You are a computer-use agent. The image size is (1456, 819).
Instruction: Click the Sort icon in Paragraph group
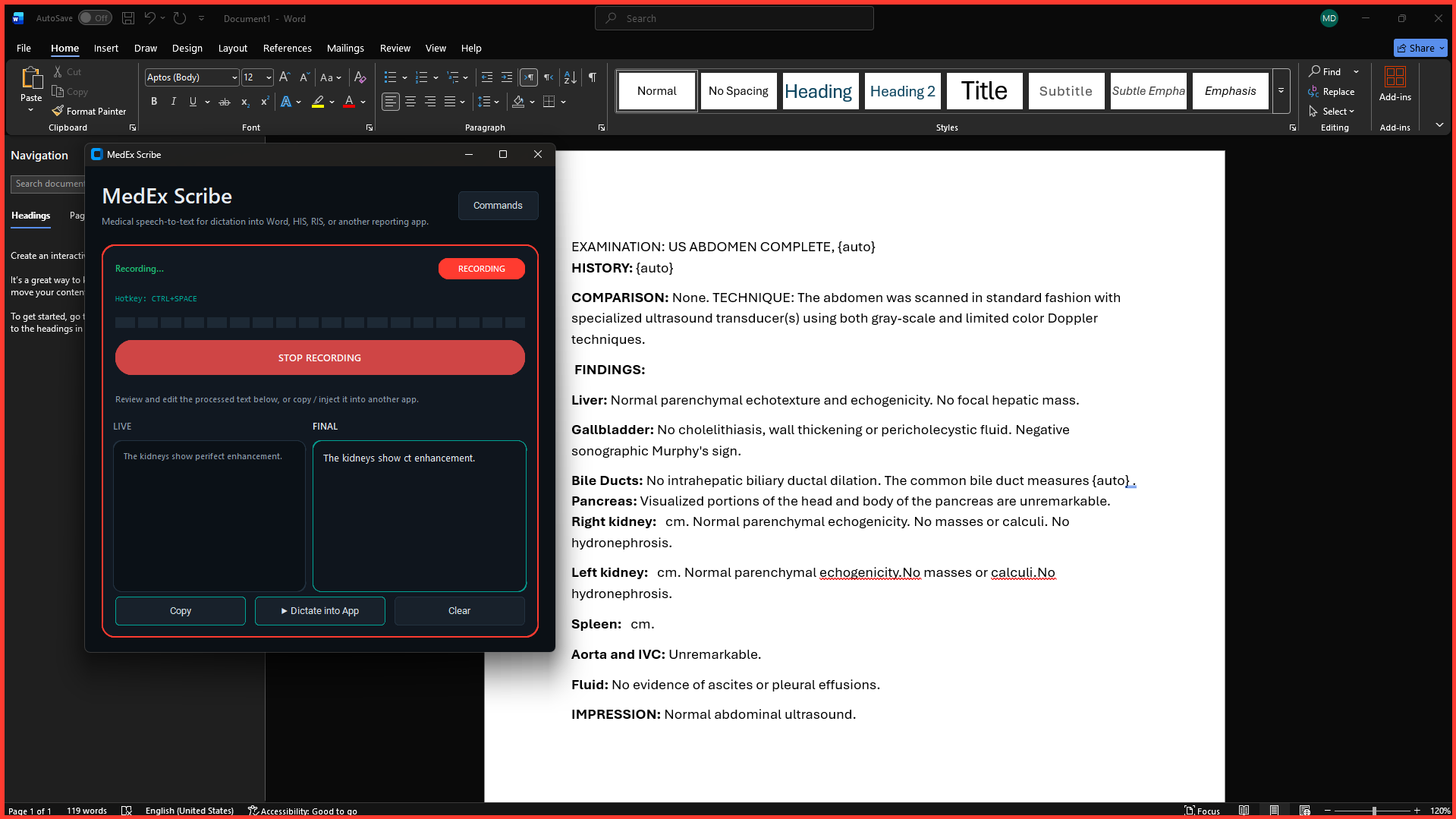(570, 77)
